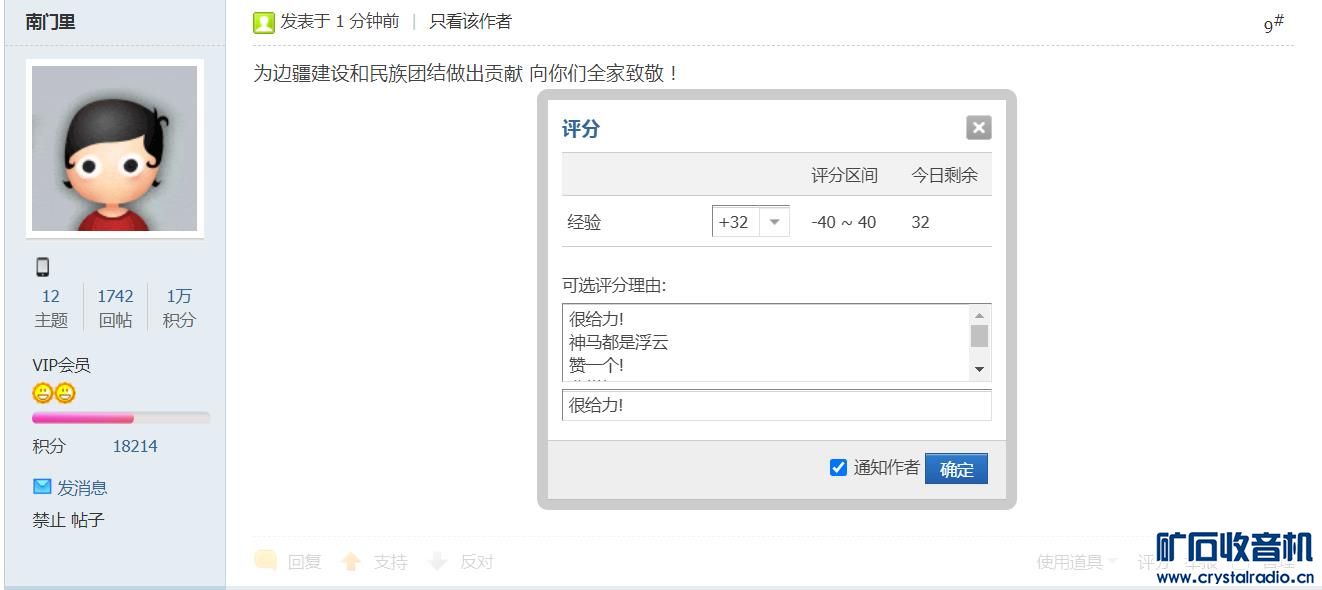Click the reason list scrollbar thumb

coord(979,336)
